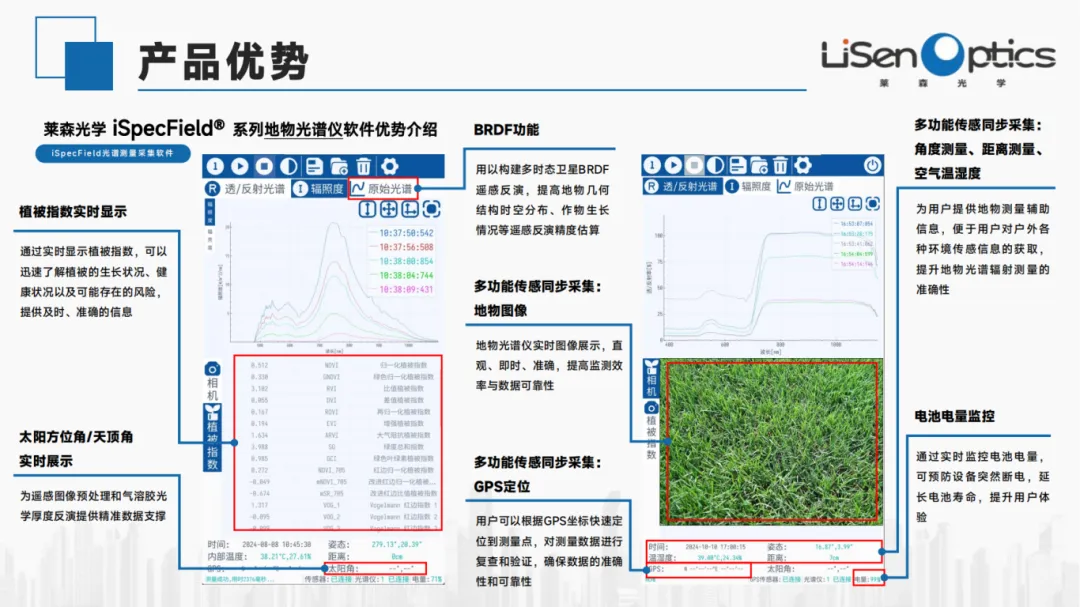Start acquisition play icon in right window

(673, 165)
